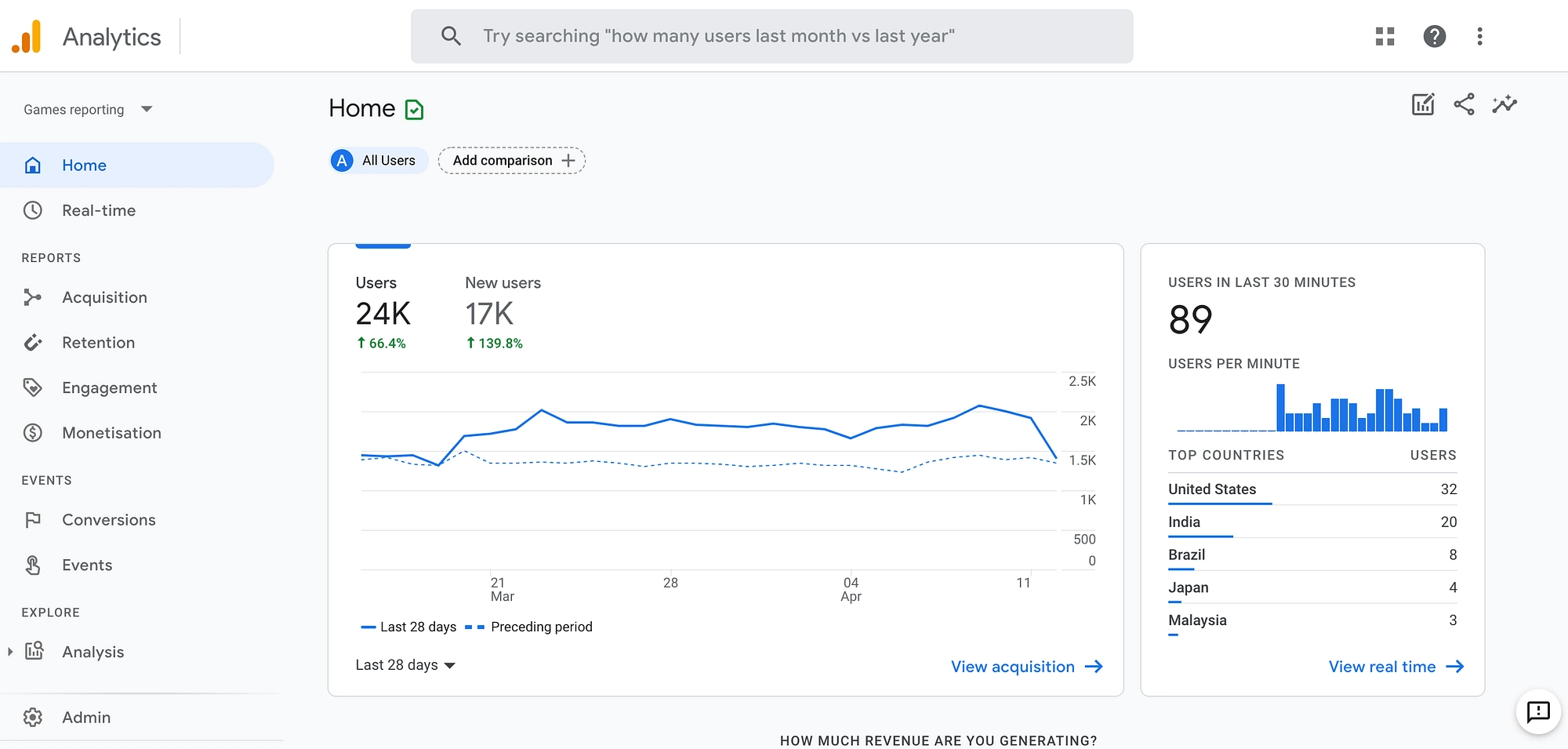1568x749 pixels.
Task: Click the arrow next to View acquisition
Action: [1094, 667]
